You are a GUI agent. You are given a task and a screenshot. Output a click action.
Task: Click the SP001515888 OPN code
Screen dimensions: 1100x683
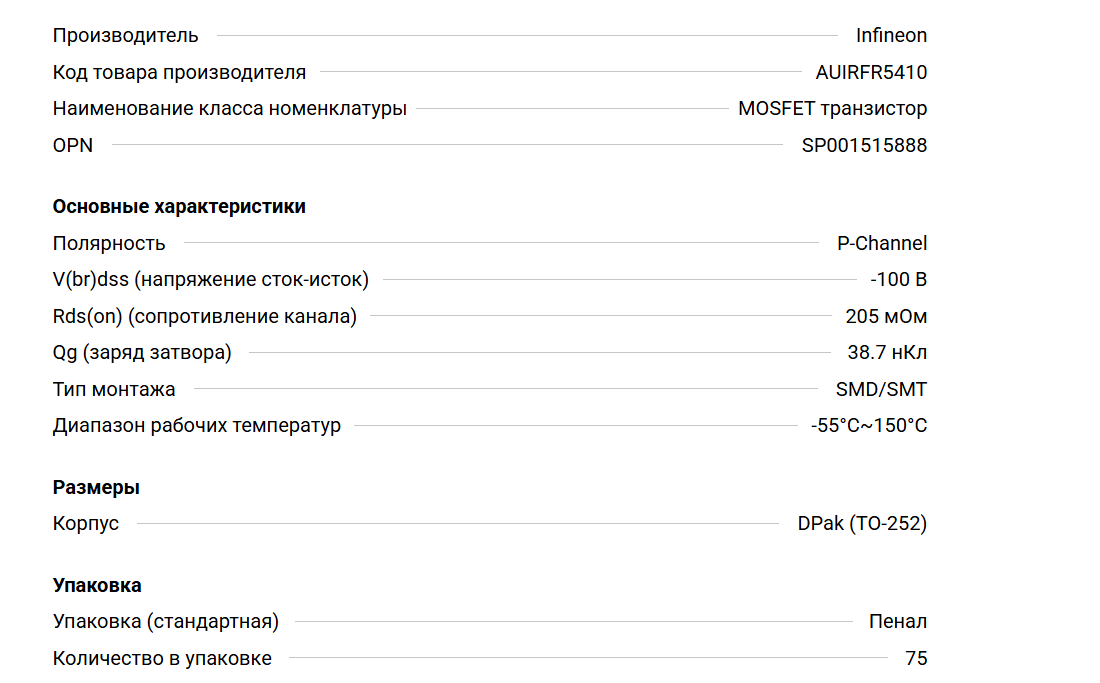point(864,145)
